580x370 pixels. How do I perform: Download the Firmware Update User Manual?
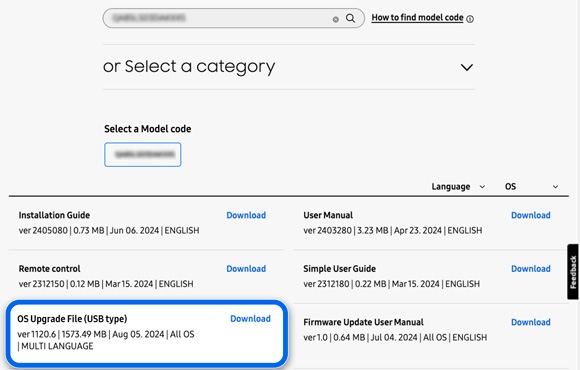point(531,322)
